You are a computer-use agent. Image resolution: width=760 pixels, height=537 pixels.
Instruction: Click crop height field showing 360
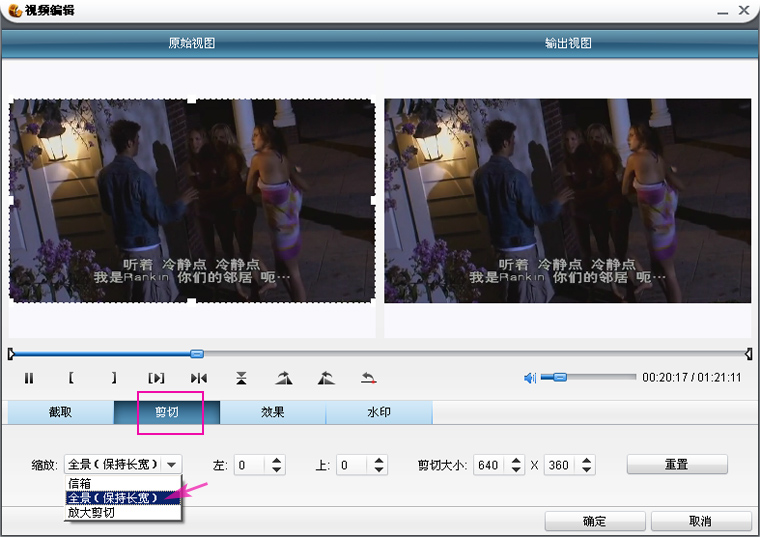pyautogui.click(x=560, y=465)
